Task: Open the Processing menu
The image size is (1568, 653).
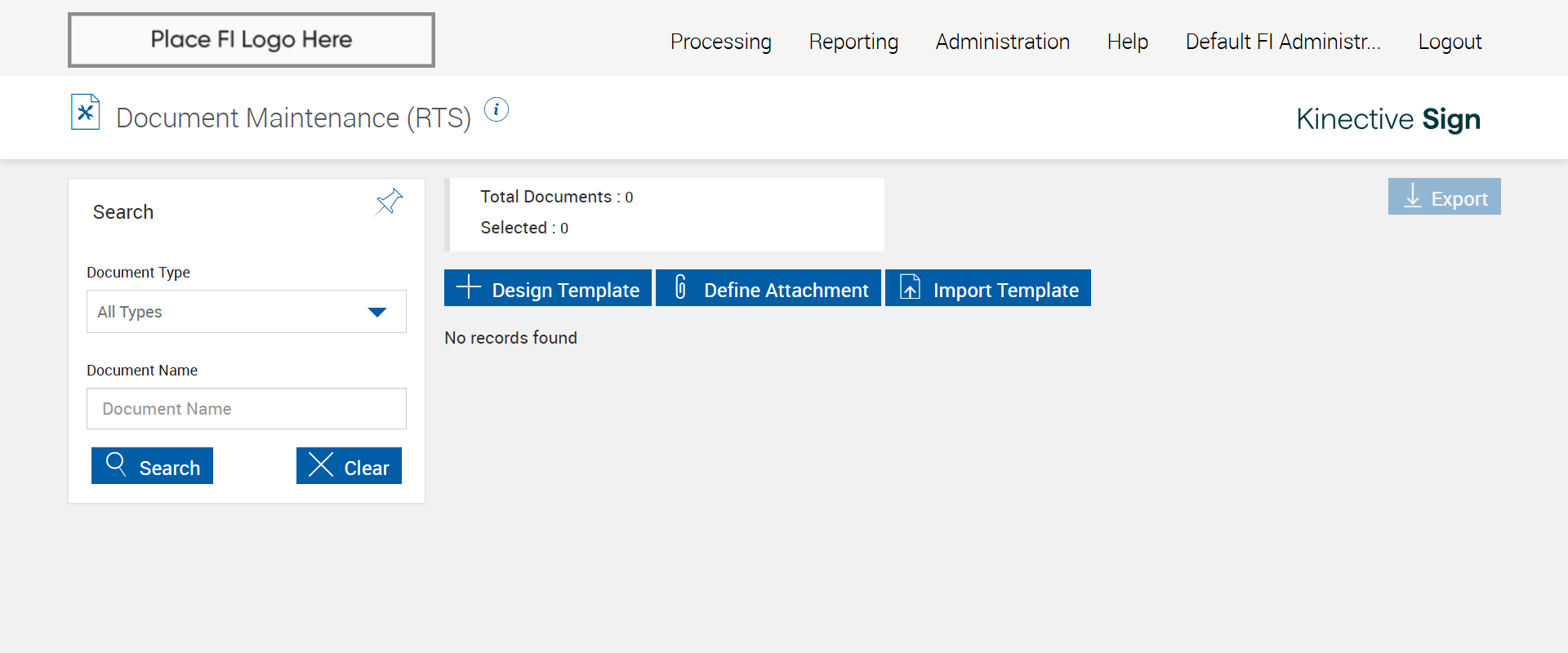Action: 720,42
